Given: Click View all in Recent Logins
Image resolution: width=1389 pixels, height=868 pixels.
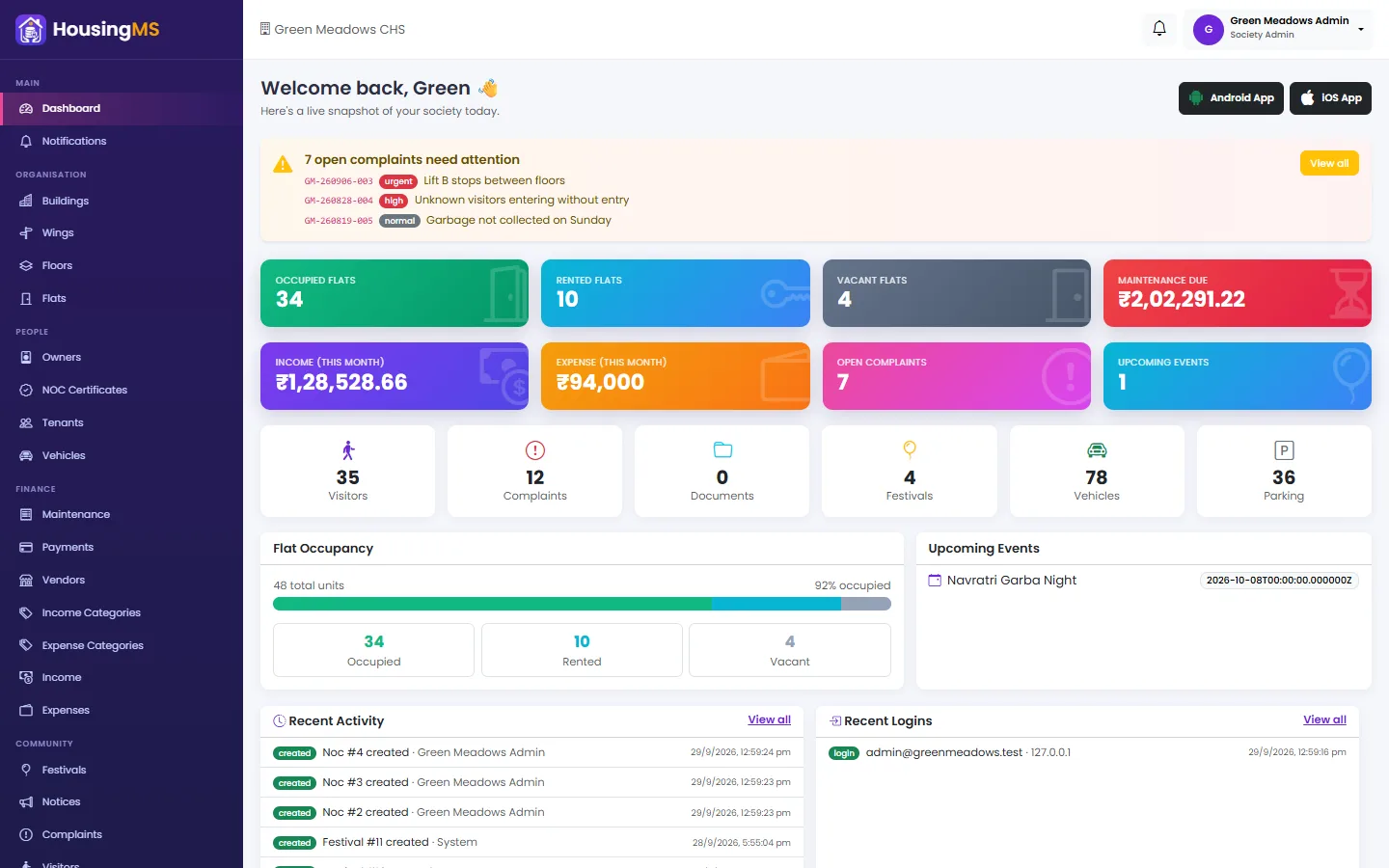Looking at the screenshot, I should (1324, 720).
